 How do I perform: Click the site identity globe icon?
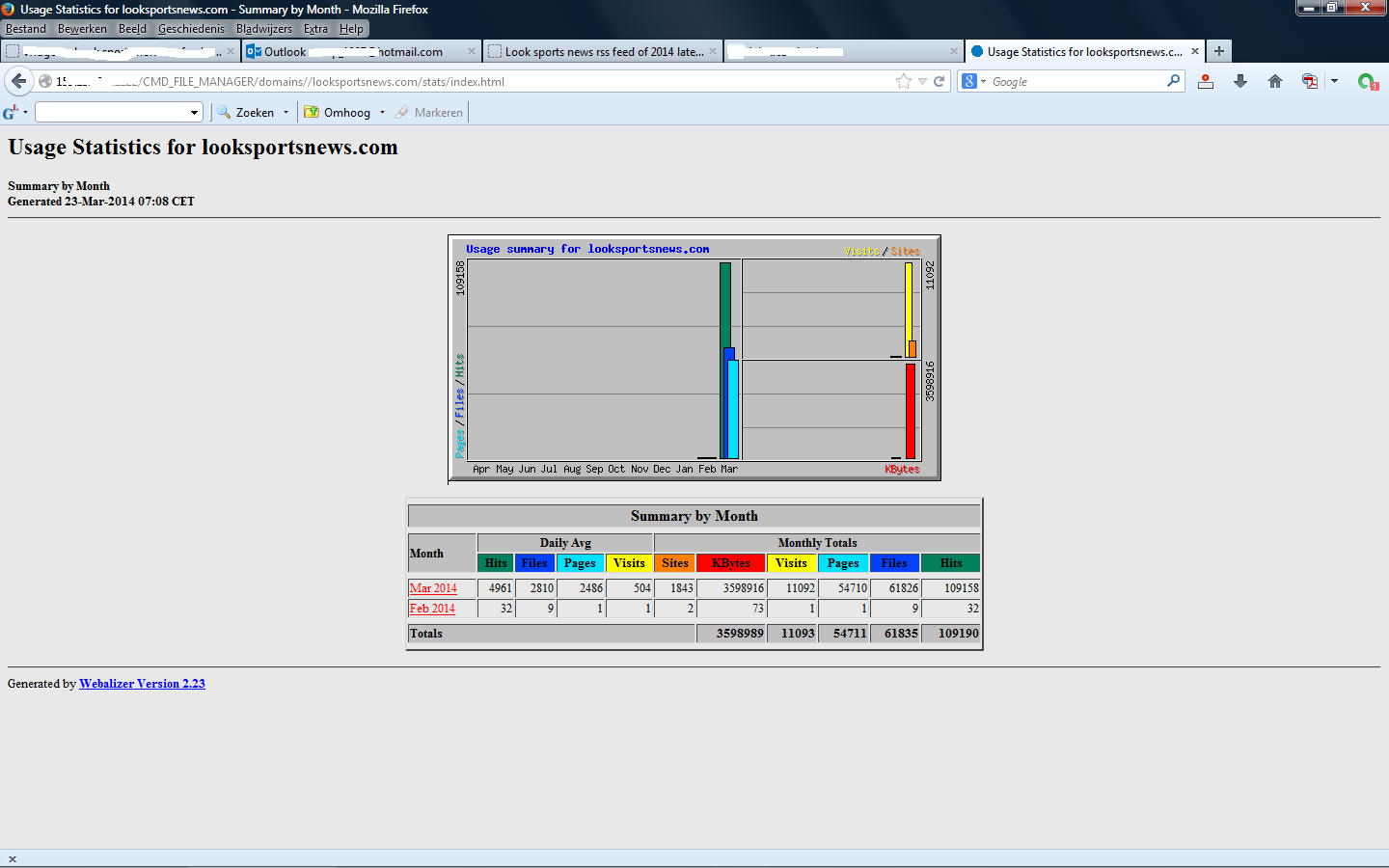[44, 81]
